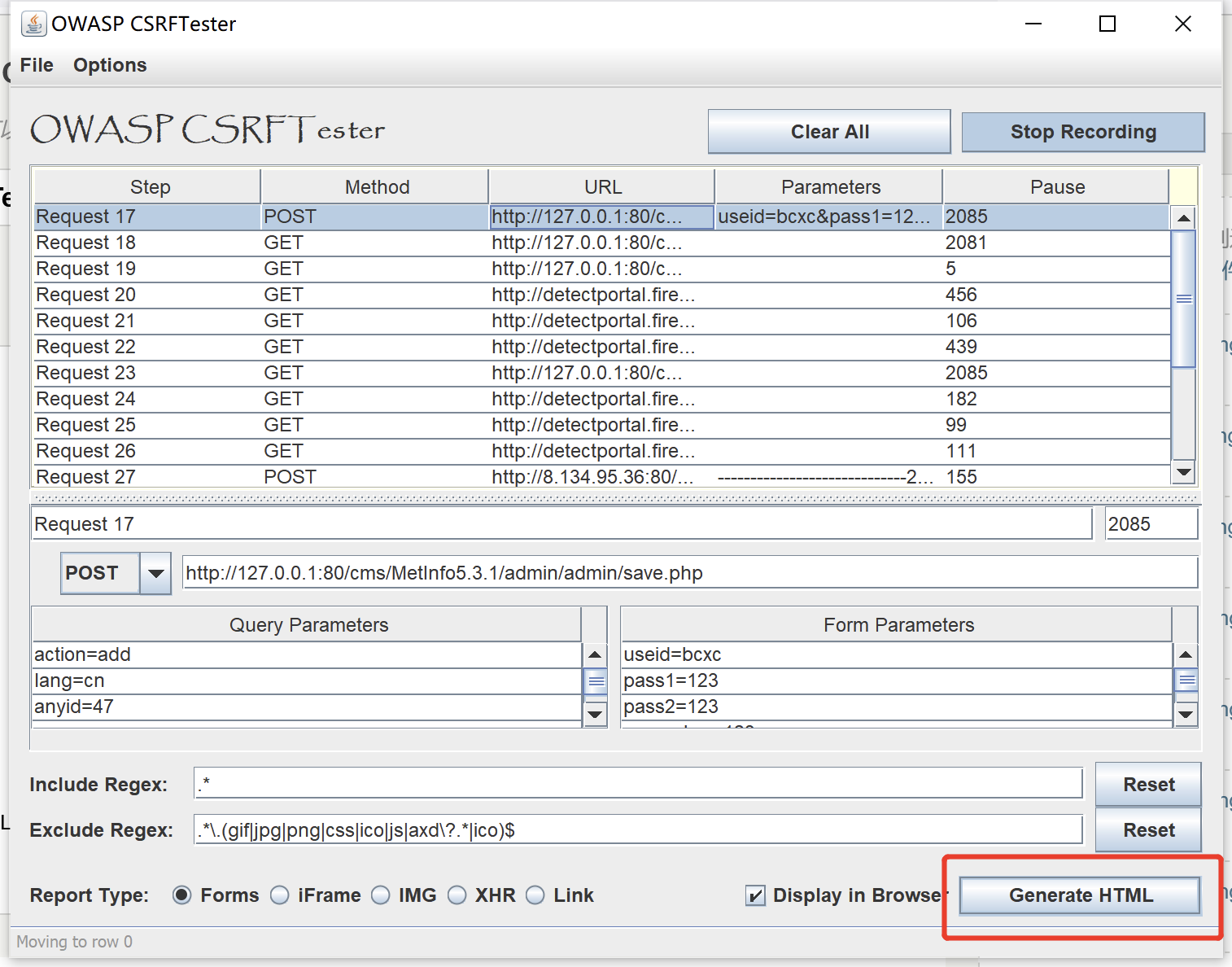Click the Step column header
The image size is (1232, 967).
[148, 187]
